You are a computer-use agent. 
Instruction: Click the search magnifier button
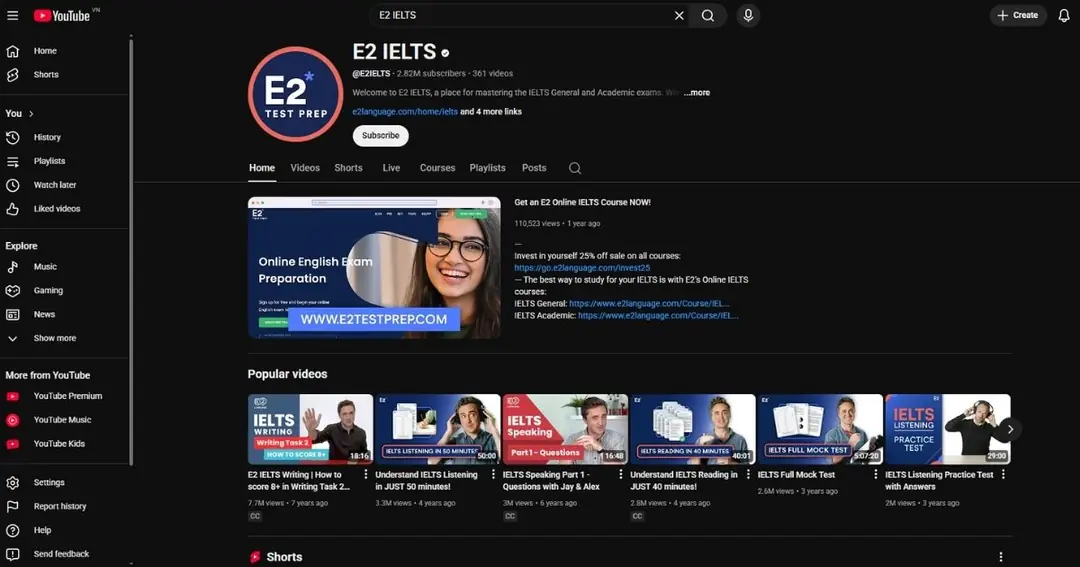pos(707,15)
